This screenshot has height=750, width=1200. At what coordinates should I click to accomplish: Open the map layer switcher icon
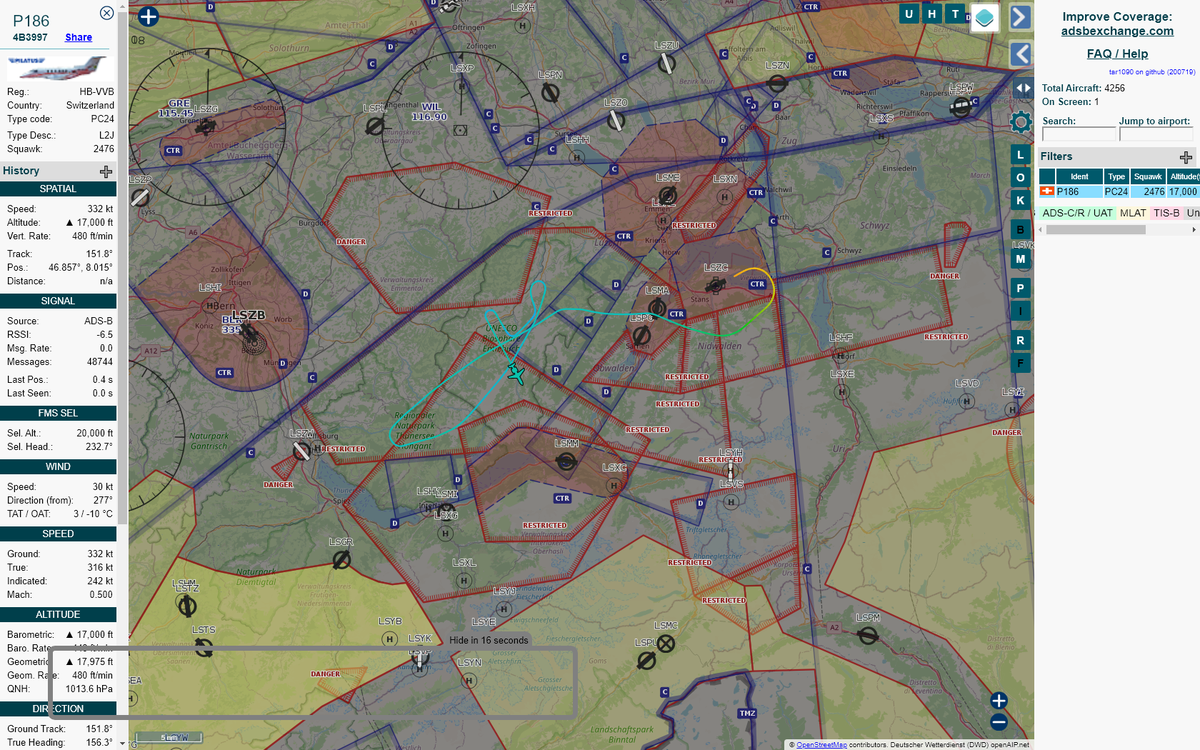[x=985, y=17]
